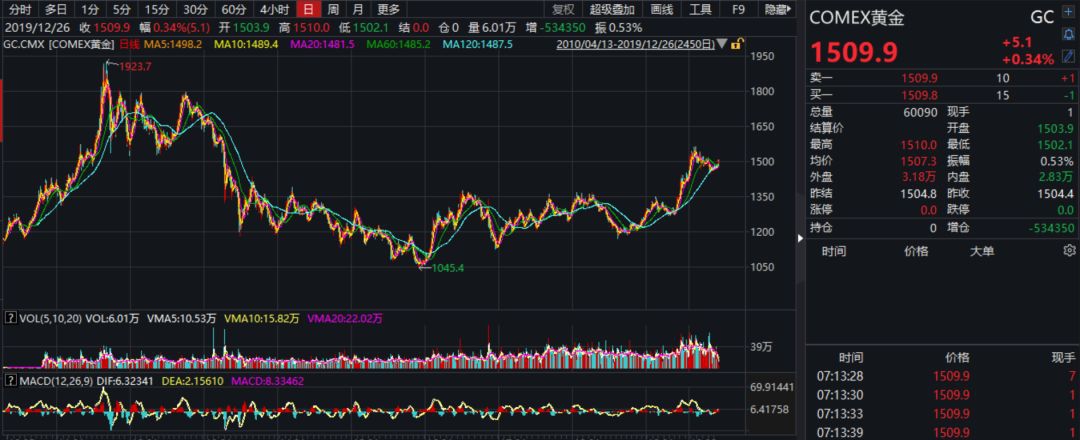
Task: Click the yellow padlock icon on the chart
Action: (738, 45)
